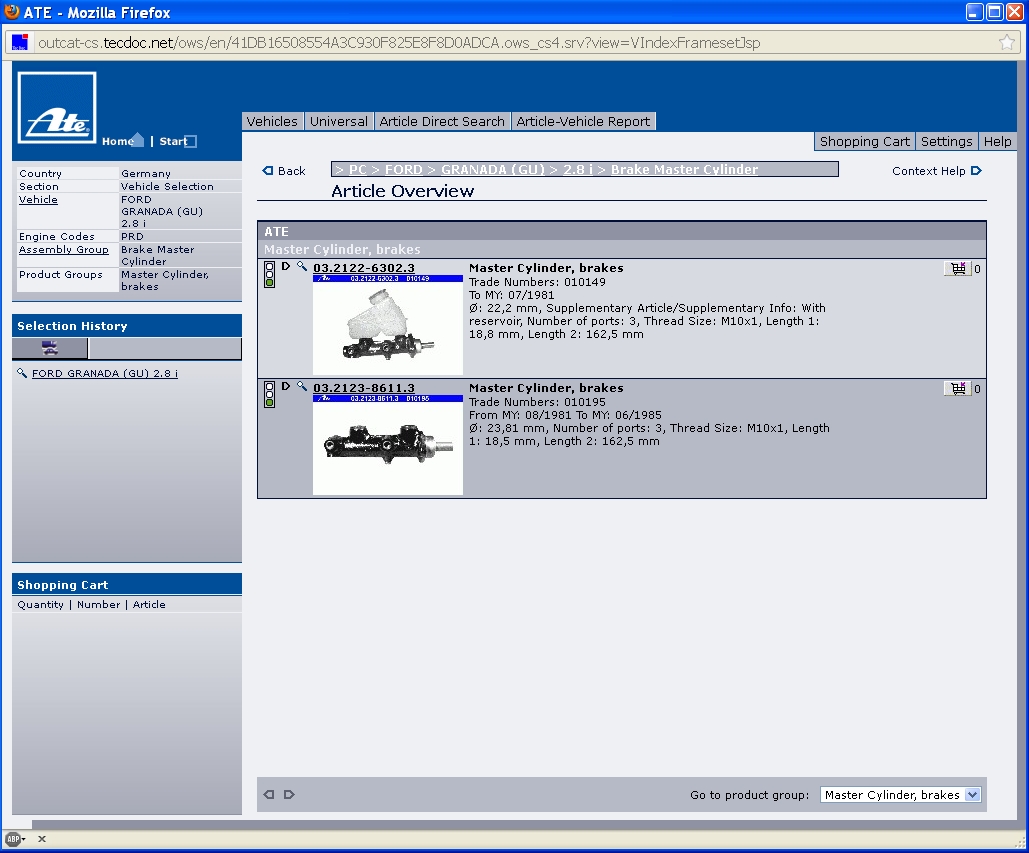Open article link 03.2122-6302.3
This screenshot has height=853, width=1029.
point(364,268)
